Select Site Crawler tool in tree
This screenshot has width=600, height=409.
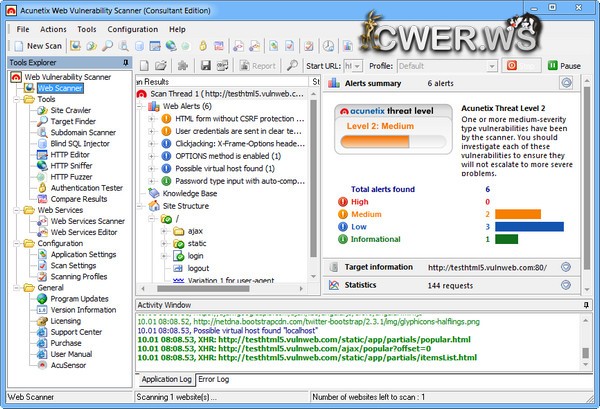coord(70,110)
